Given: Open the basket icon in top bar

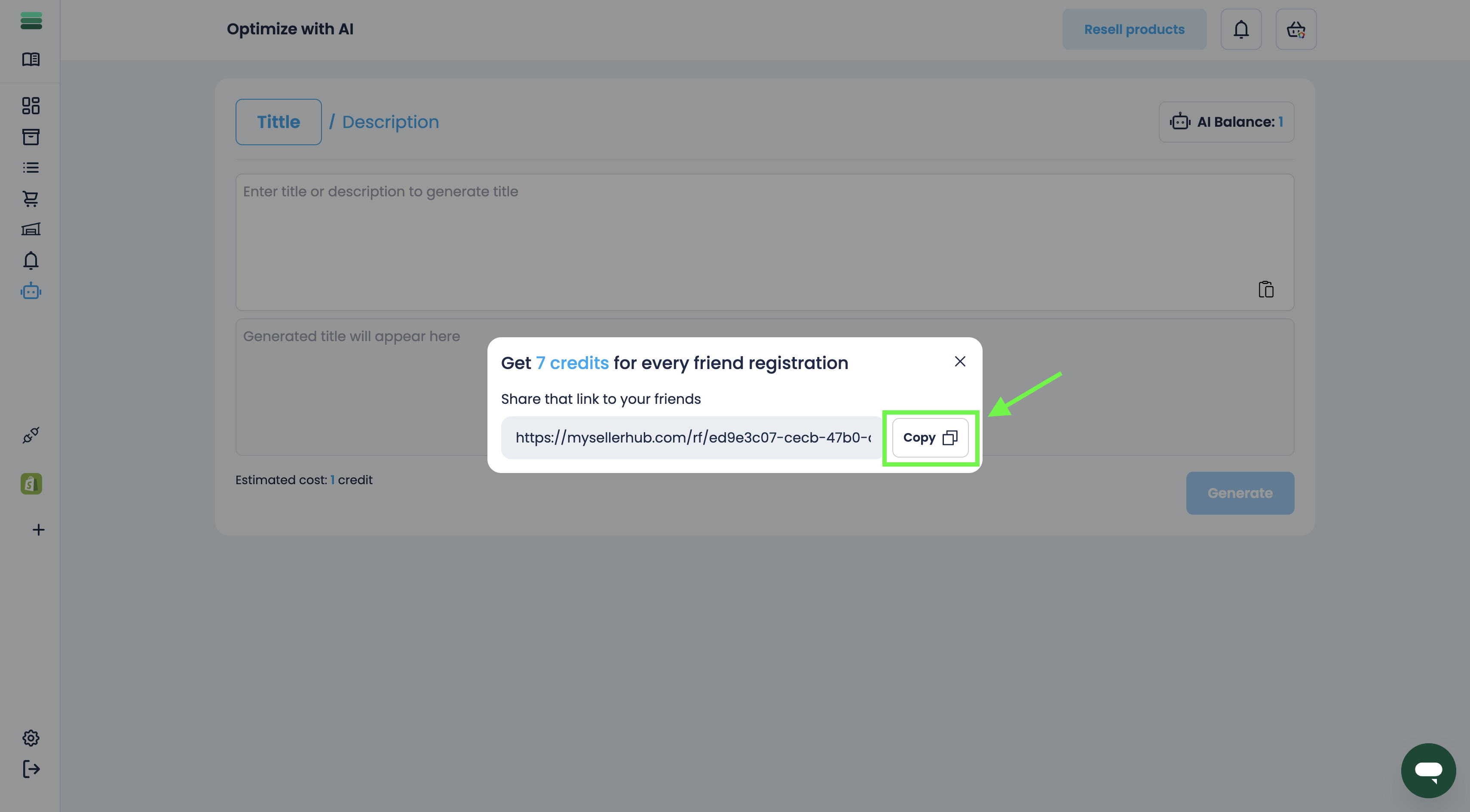Looking at the screenshot, I should click(1296, 29).
